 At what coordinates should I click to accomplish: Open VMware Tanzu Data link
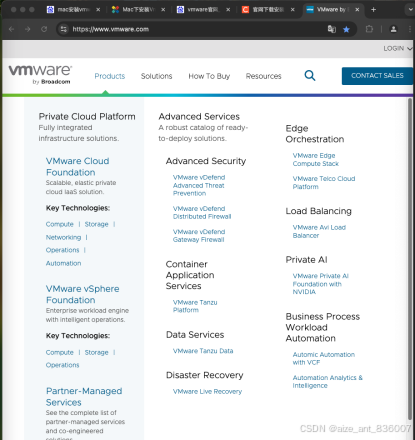pos(203,351)
